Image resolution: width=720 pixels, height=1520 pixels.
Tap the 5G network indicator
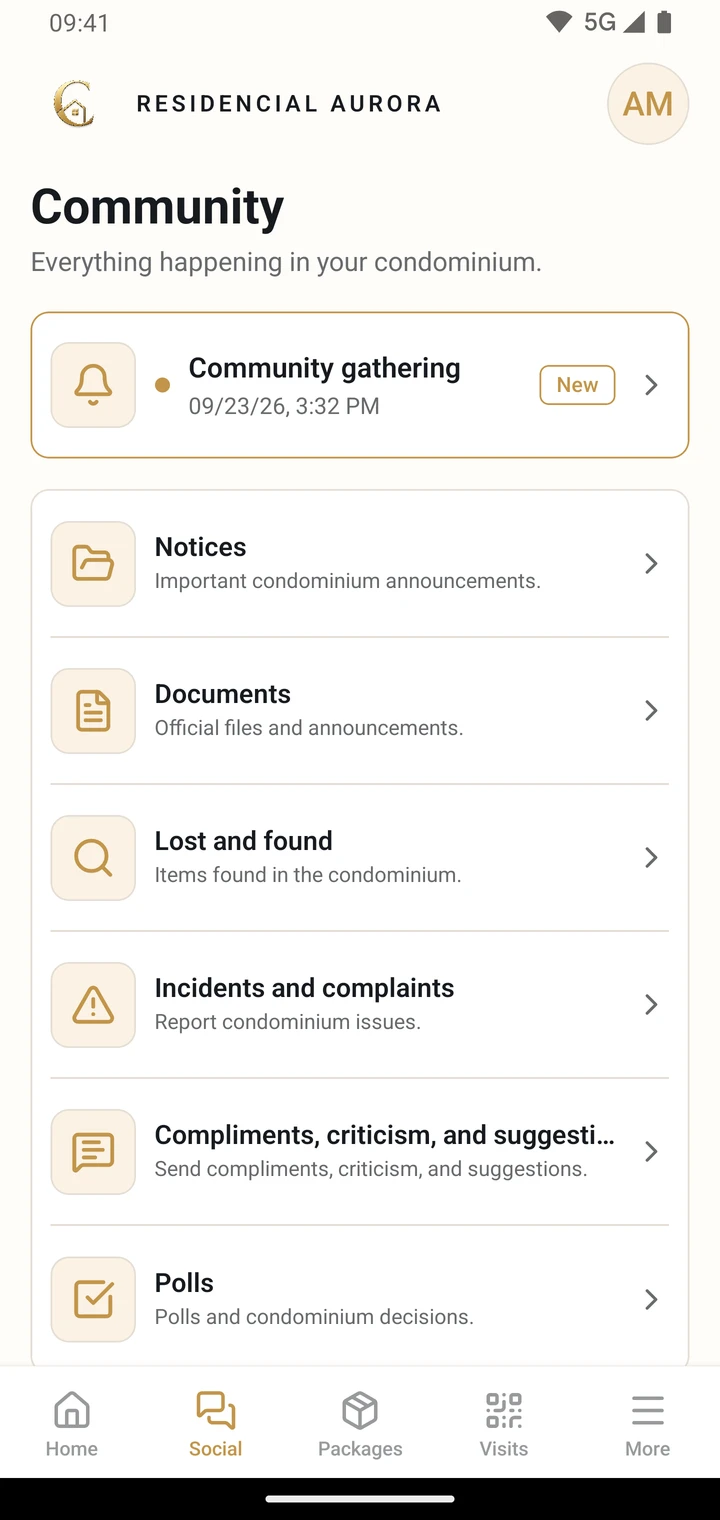(x=600, y=22)
